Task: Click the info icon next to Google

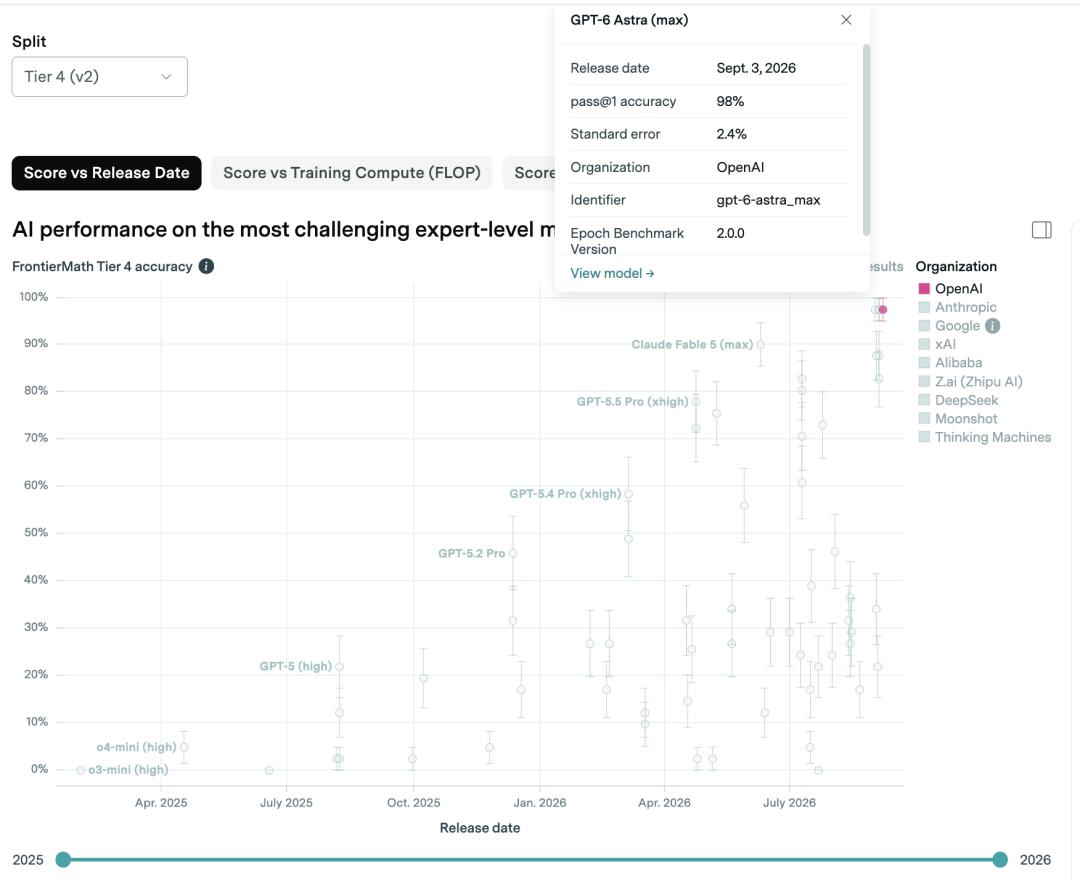Action: click(x=992, y=326)
